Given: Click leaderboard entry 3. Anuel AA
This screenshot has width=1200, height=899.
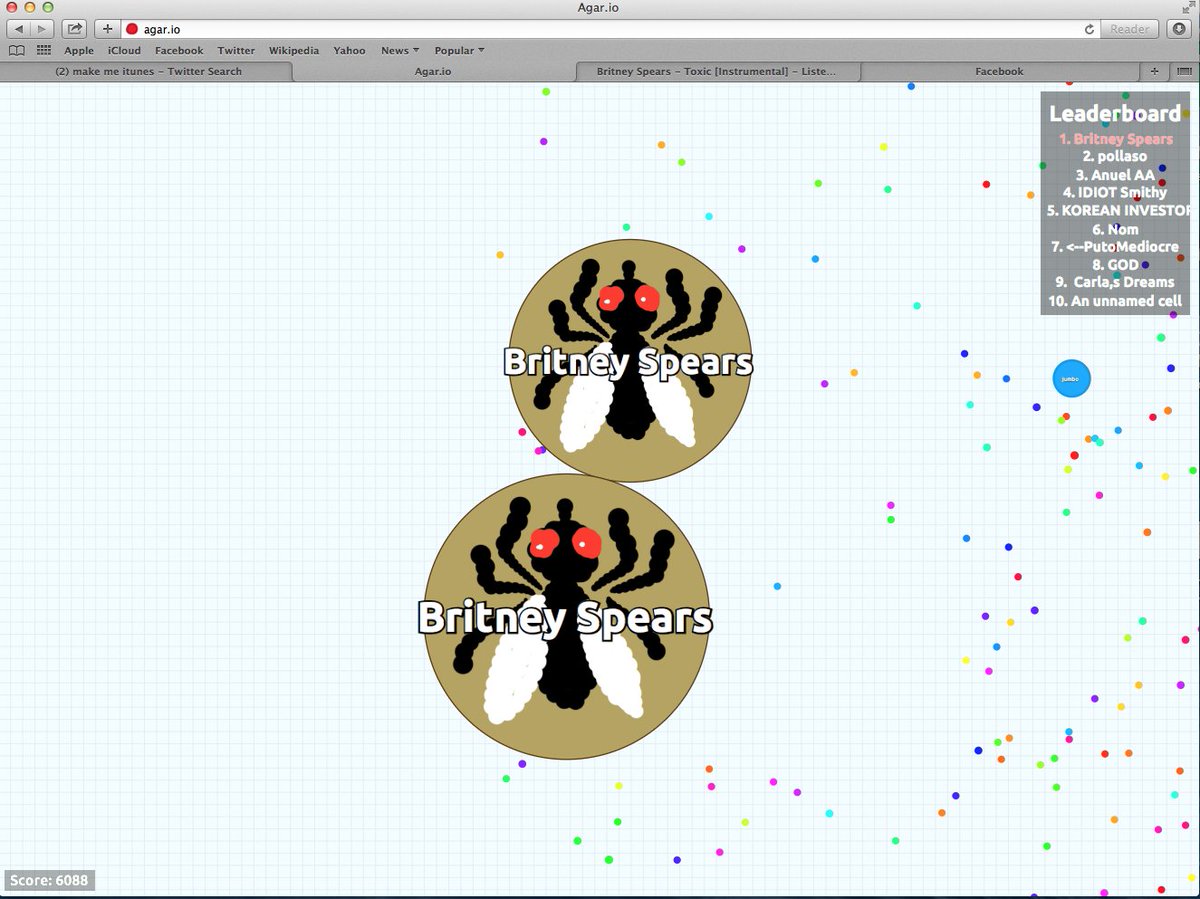Looking at the screenshot, I should 1115,174.
